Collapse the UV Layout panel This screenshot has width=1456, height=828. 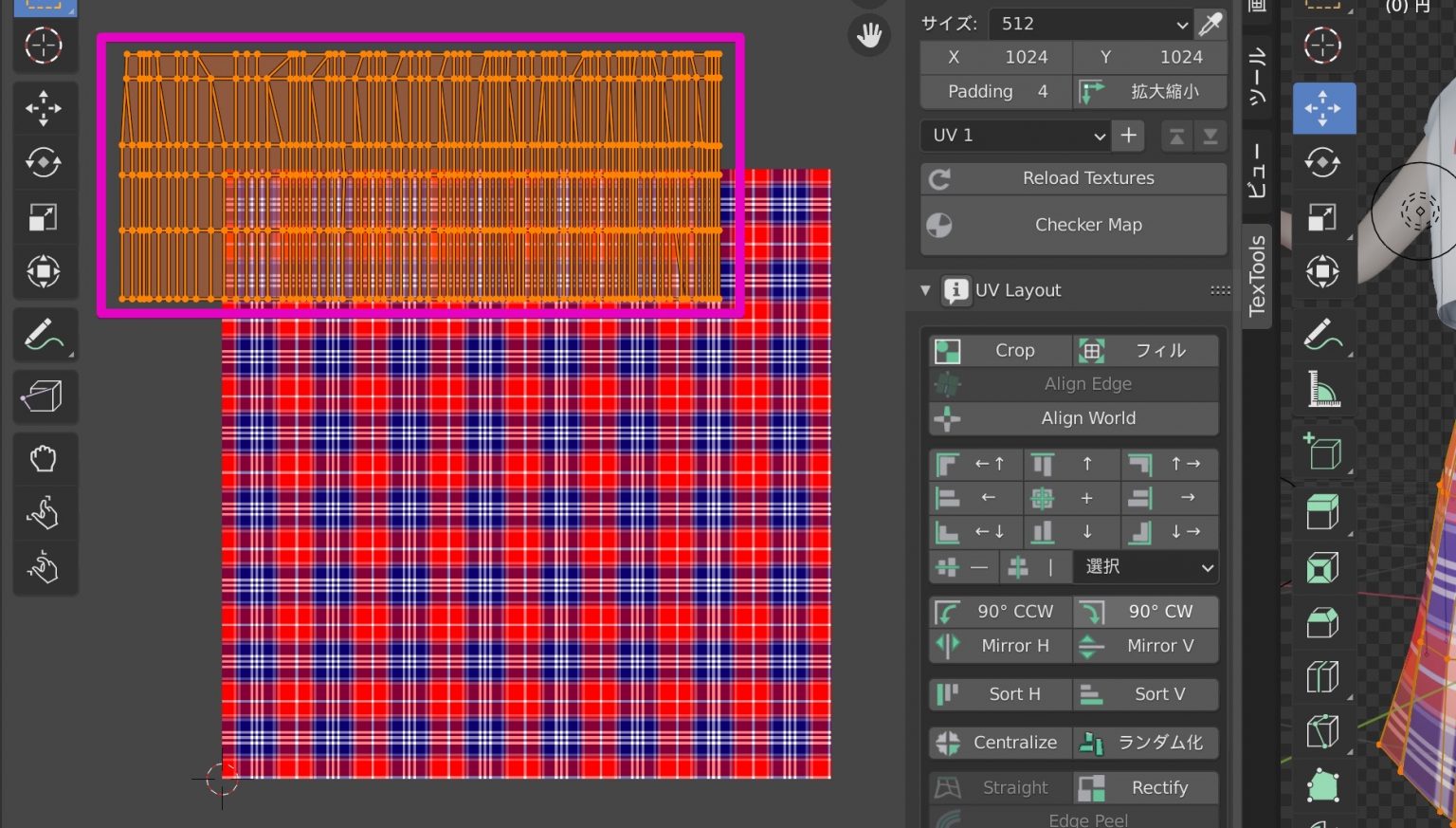925,290
